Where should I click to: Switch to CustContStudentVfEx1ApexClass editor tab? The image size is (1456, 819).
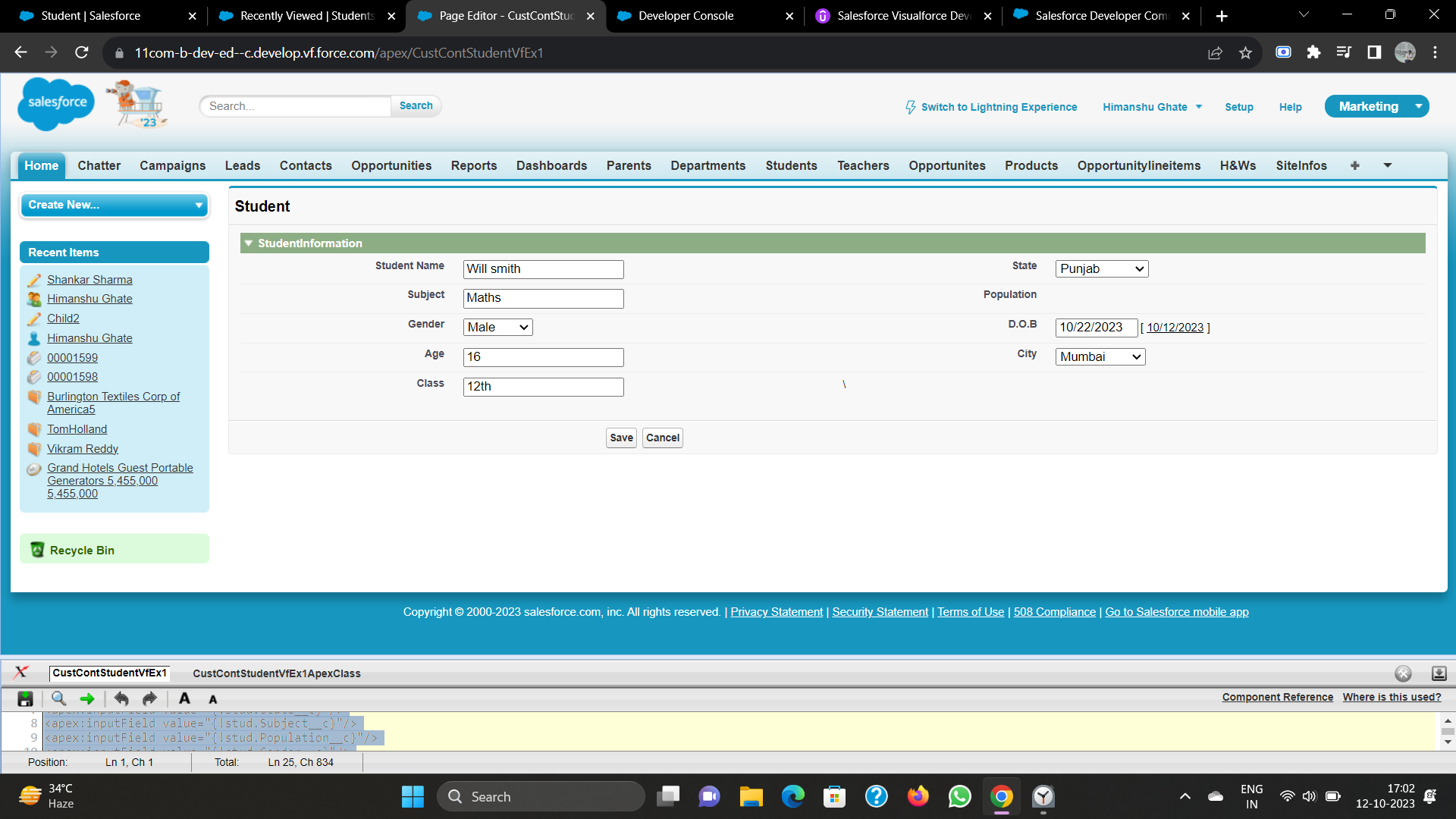pyautogui.click(x=276, y=673)
